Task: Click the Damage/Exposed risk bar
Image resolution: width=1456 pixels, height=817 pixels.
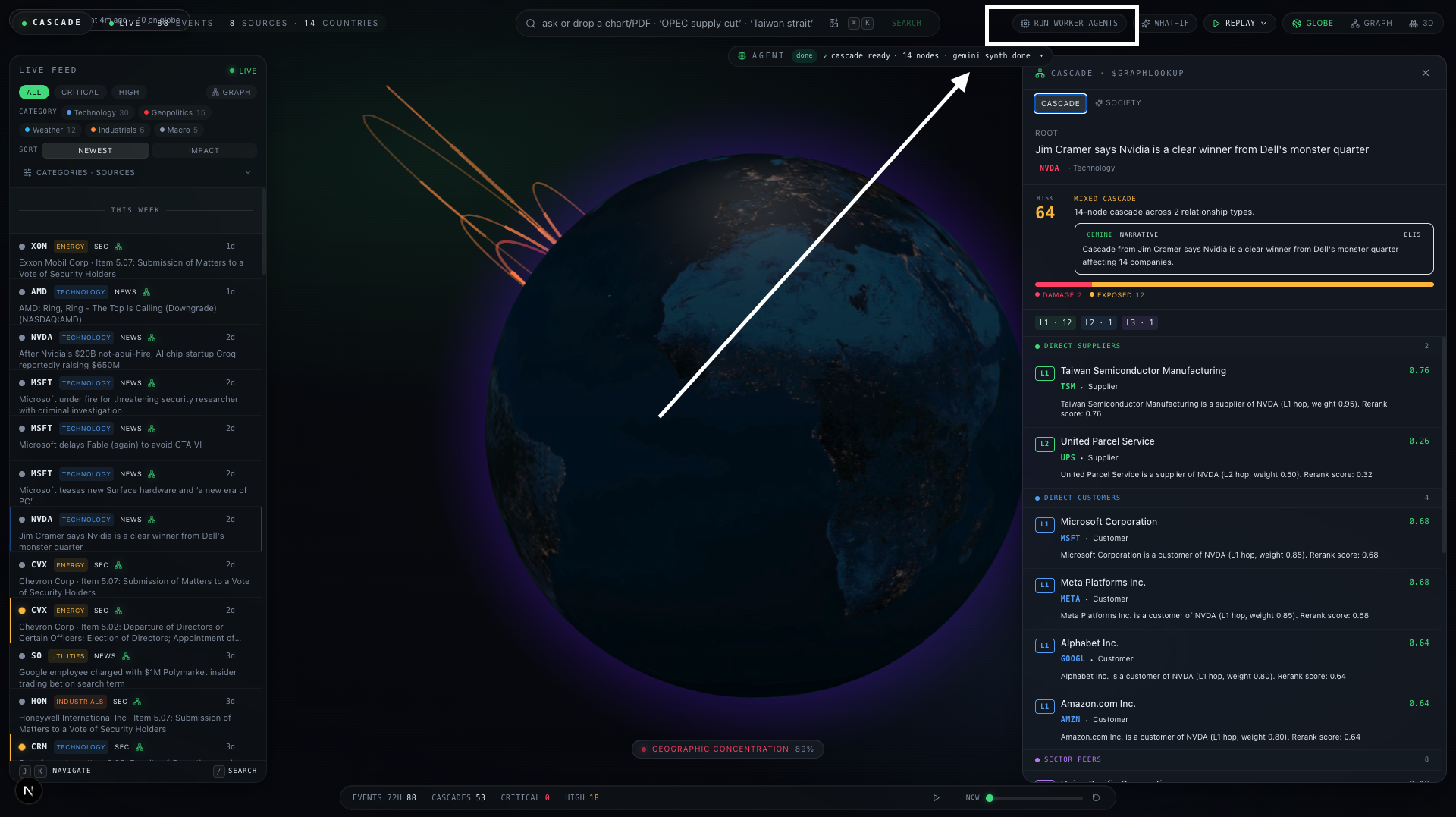Action: 1234,284
